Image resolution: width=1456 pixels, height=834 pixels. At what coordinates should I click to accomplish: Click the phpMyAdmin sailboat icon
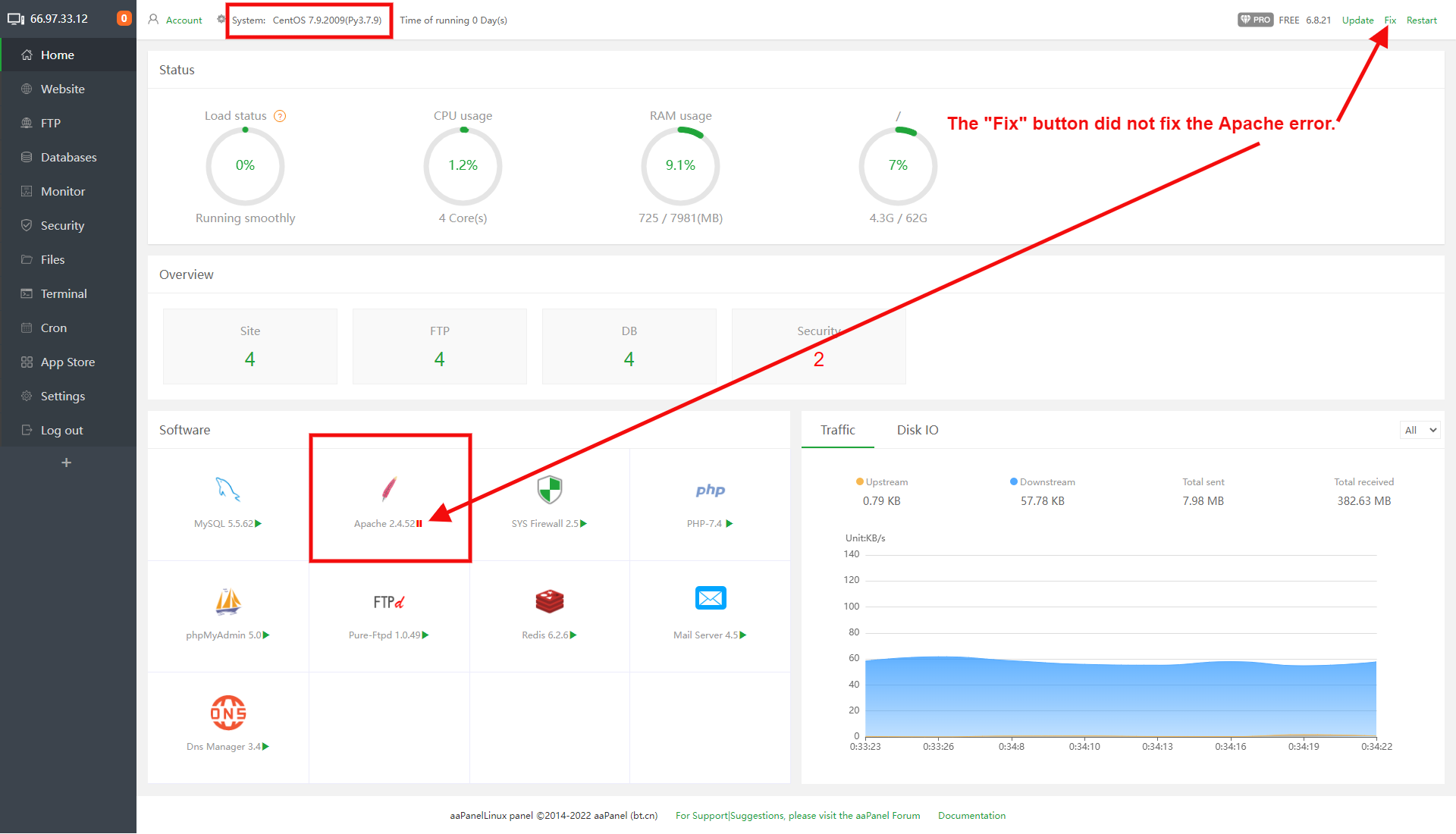coord(227,601)
